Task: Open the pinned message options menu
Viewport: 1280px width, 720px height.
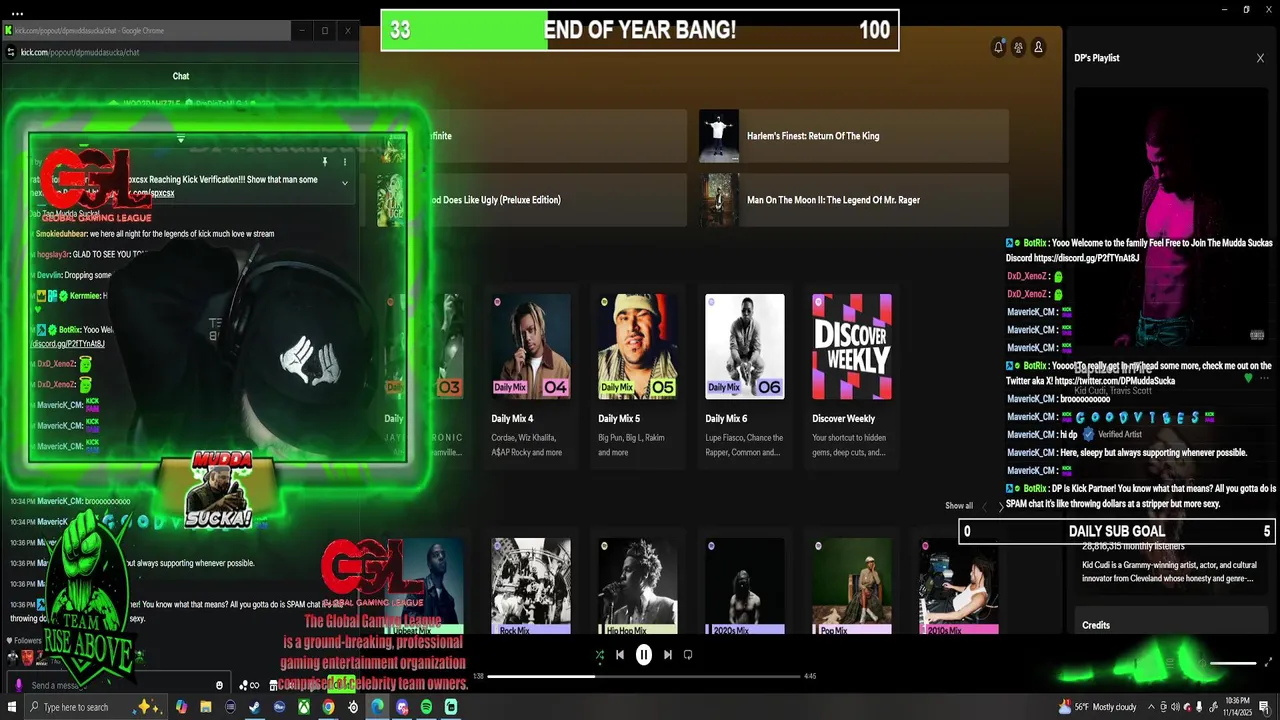Action: [x=345, y=161]
